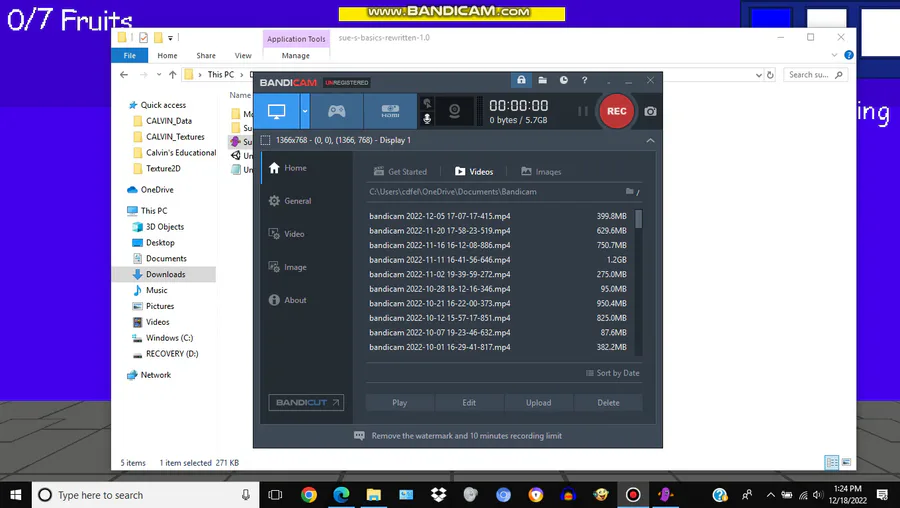The height and width of the screenshot is (508, 900).
Task: Toggle mouse cursor effect icon
Action: point(427,103)
